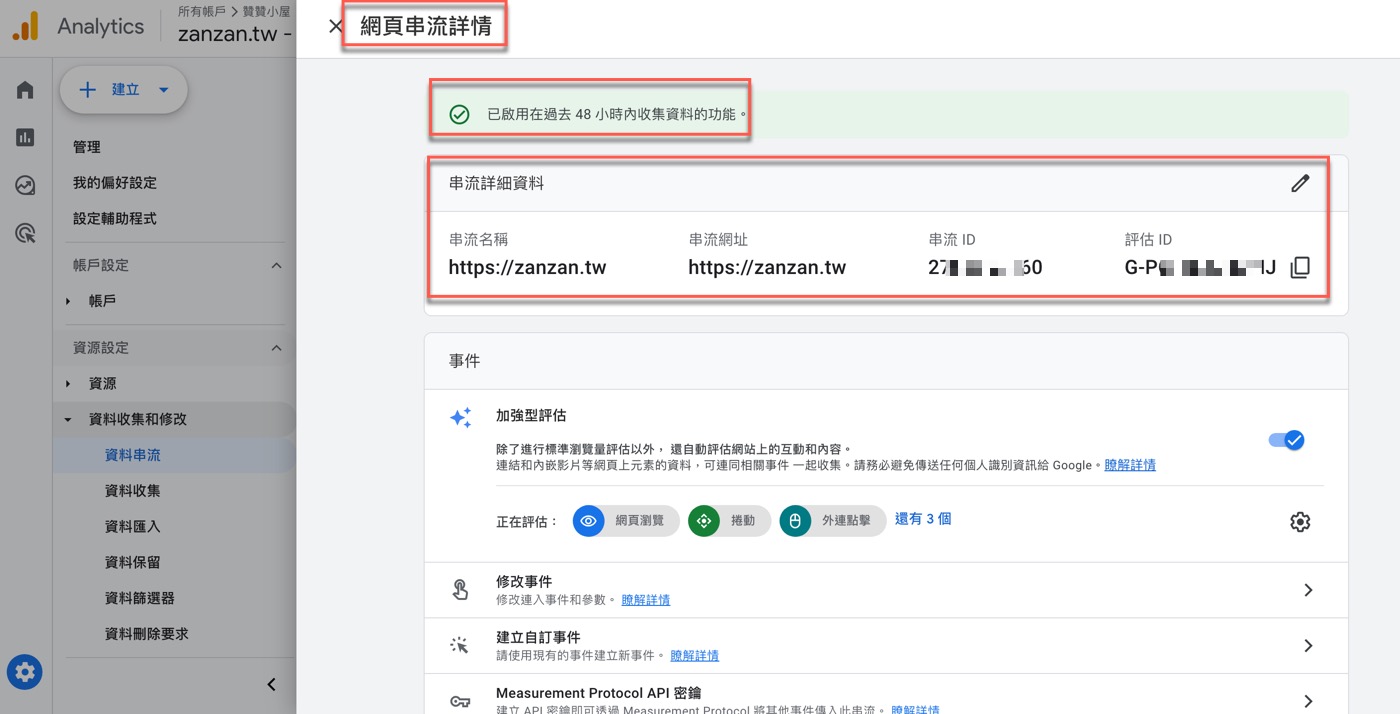Open Measurement Protocol API row chevron
Image resolution: width=1400 pixels, height=714 pixels.
click(x=1308, y=701)
